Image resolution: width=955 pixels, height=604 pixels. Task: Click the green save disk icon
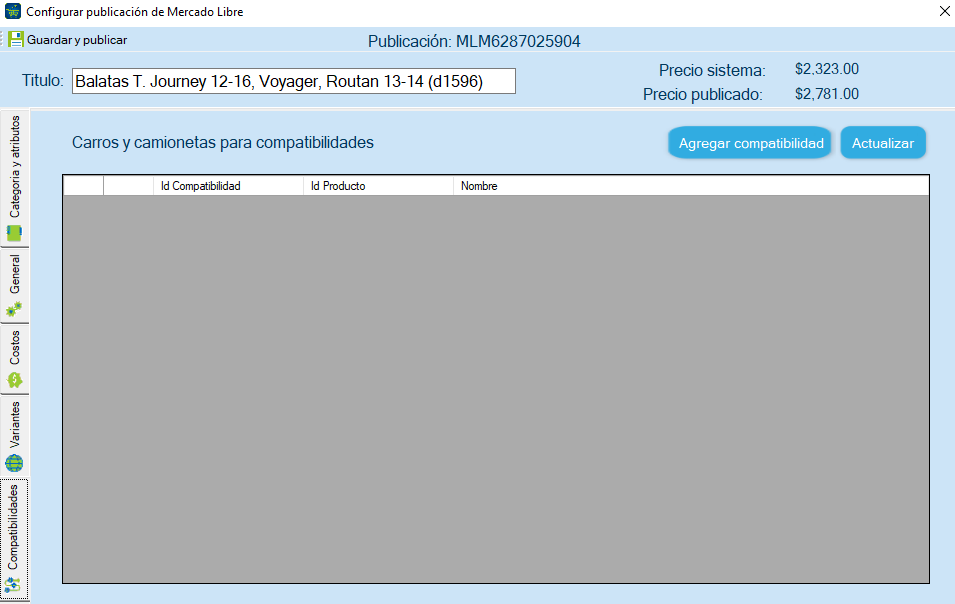[15, 40]
